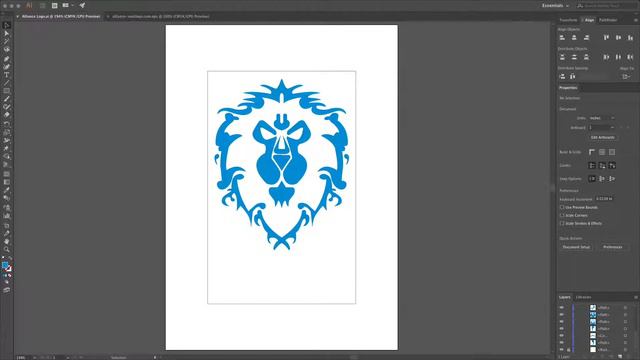Hide the bottom rectangle layer row
This screenshot has width=640, height=360.
(562, 349)
